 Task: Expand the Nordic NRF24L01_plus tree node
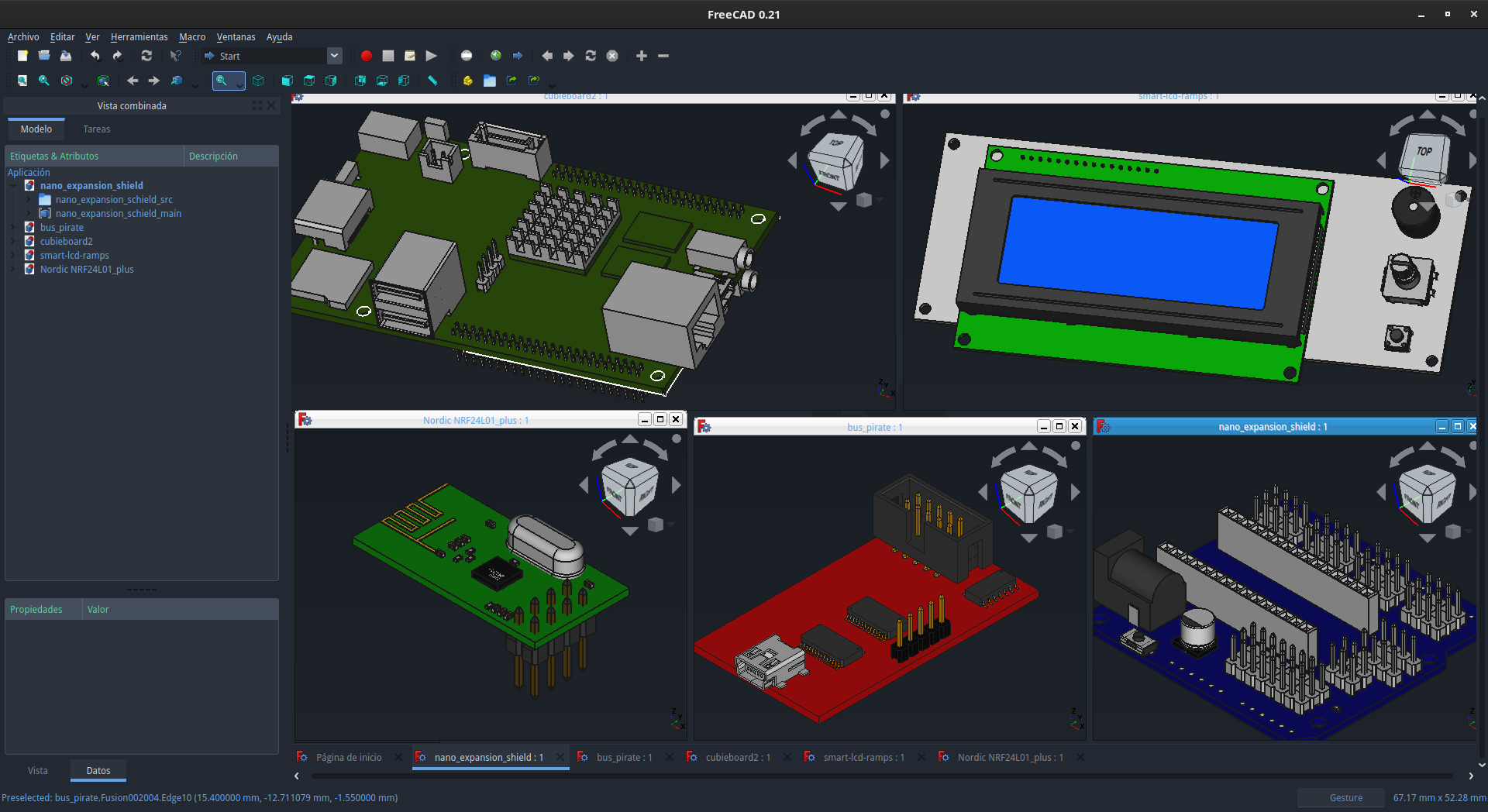13,270
